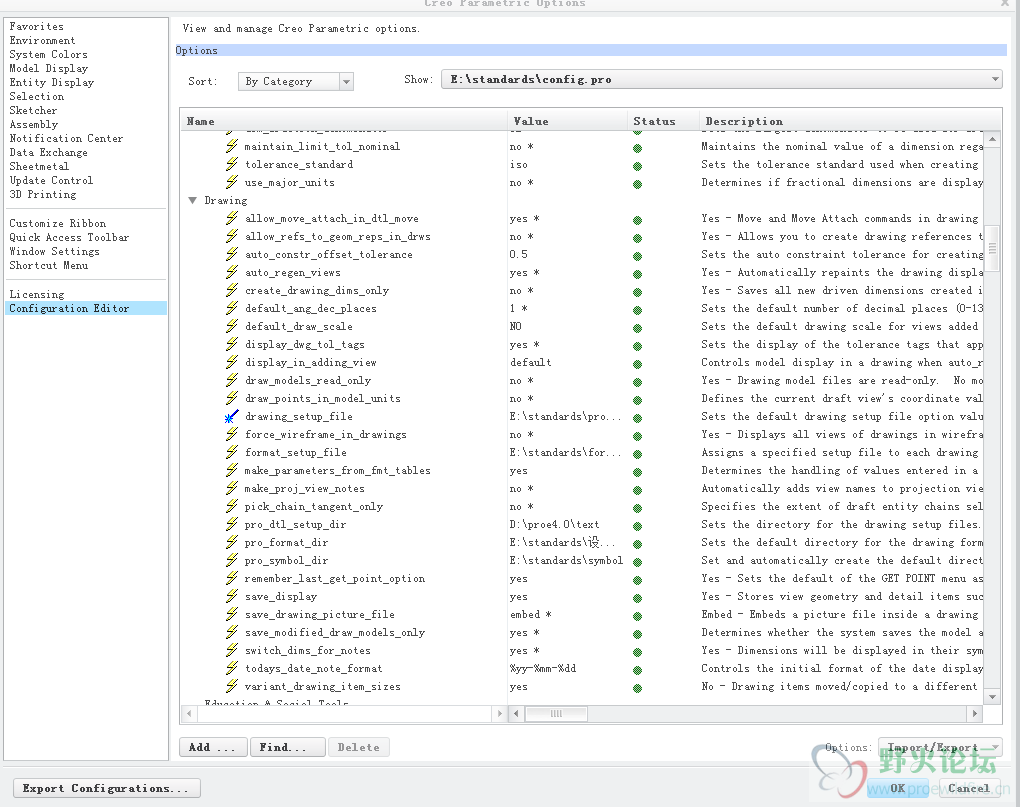This screenshot has width=1020, height=807.
Task: Click green status dot for pro_symbol_dir
Action: (637, 562)
